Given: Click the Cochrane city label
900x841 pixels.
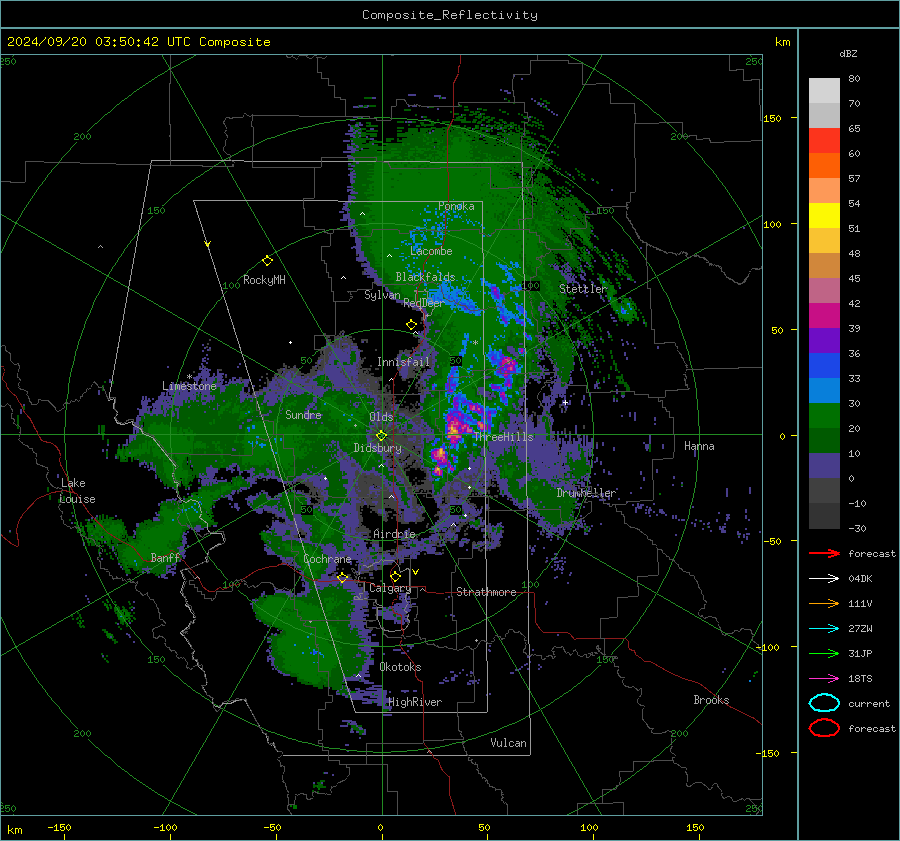Looking at the screenshot, I should tap(327, 559).
